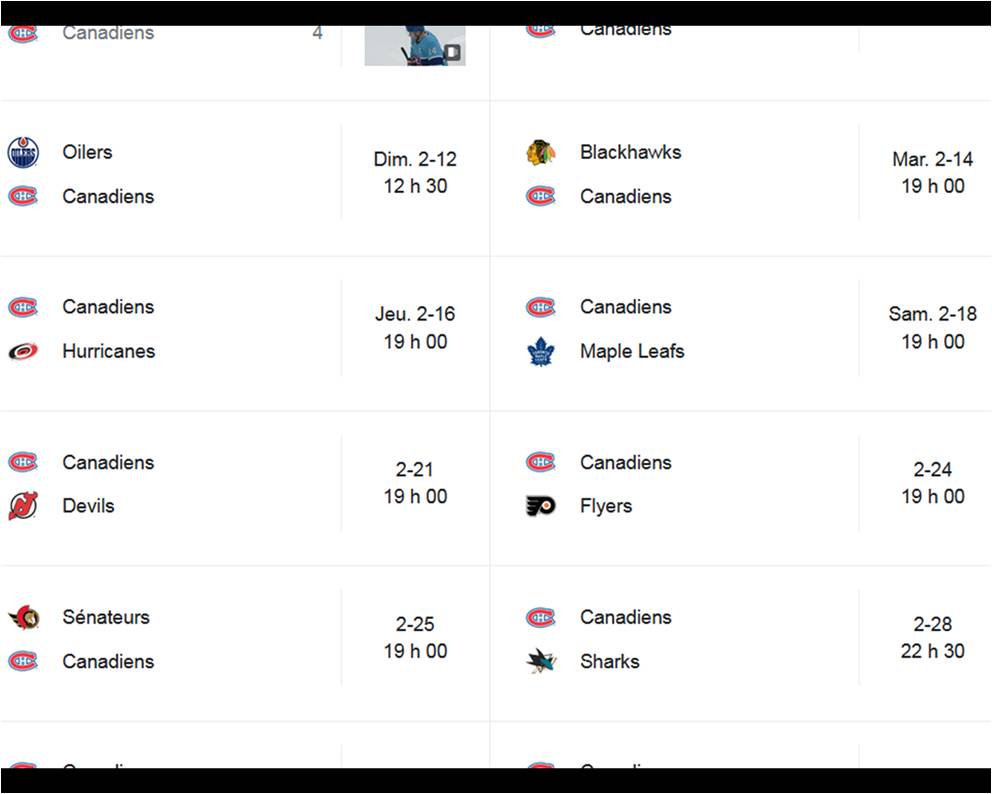Open the game dated Mar. 2-14
Viewport: 992px width, 794px height.
(x=932, y=172)
